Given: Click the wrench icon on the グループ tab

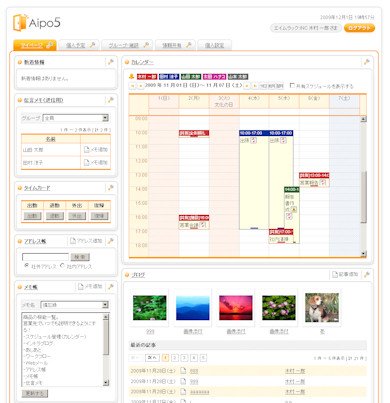Looking at the screenshot, I should point(146,45).
